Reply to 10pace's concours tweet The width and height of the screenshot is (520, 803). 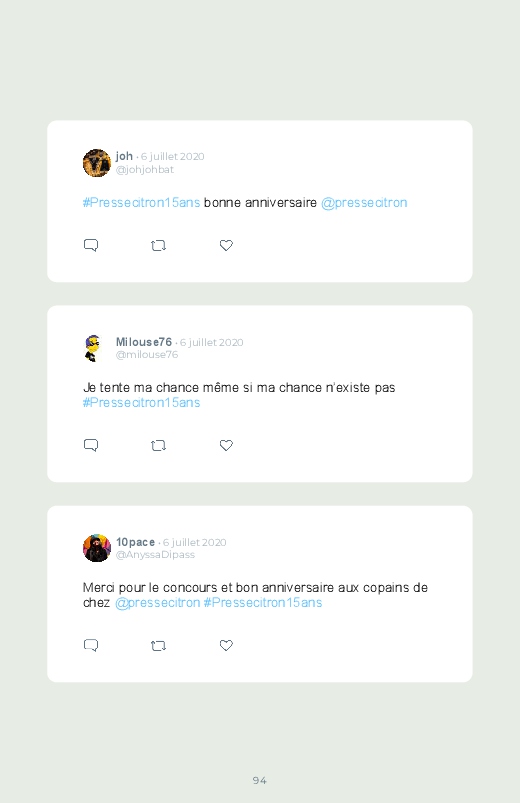[x=91, y=645]
